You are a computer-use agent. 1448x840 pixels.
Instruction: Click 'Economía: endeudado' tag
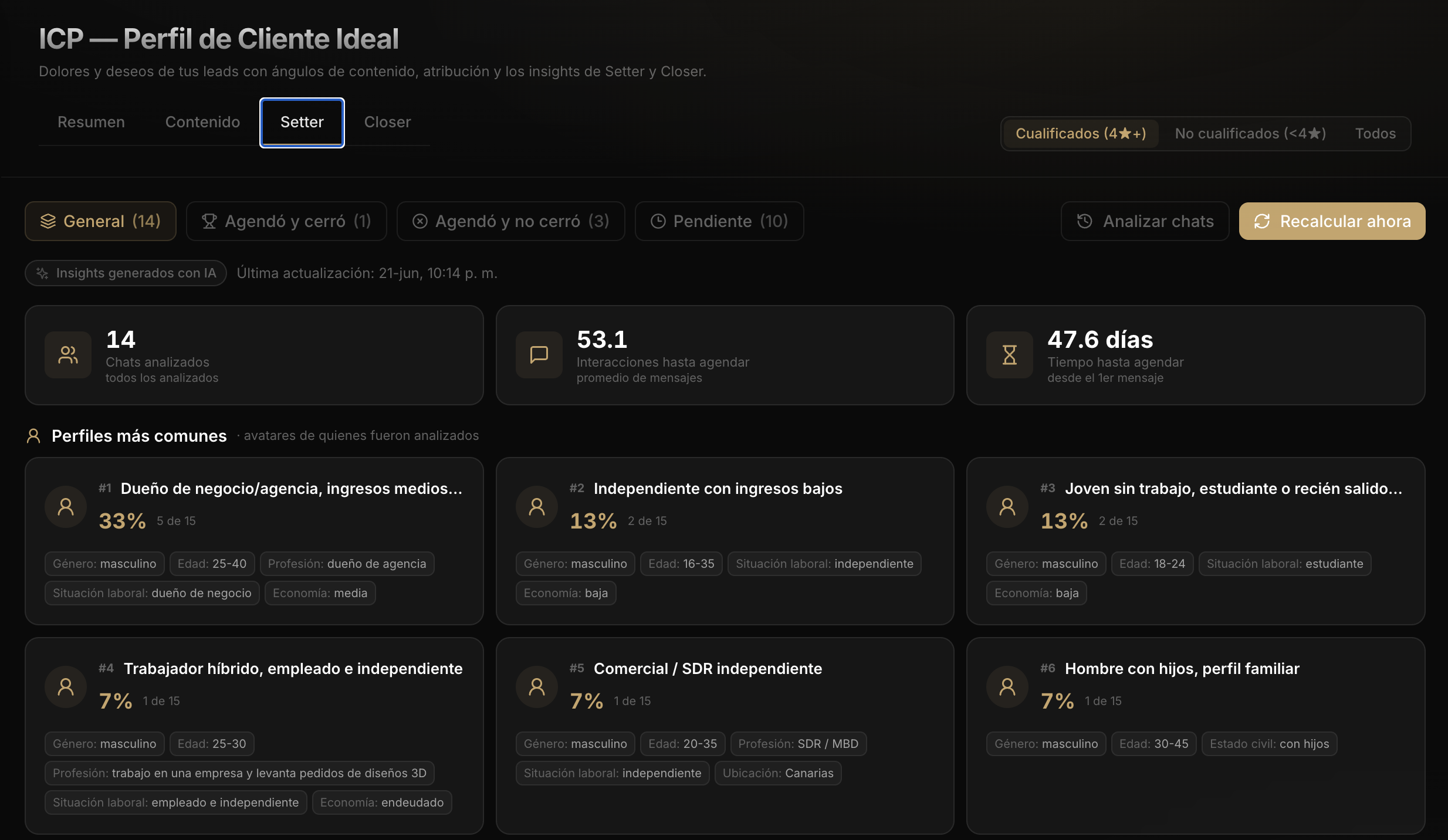[x=382, y=802]
